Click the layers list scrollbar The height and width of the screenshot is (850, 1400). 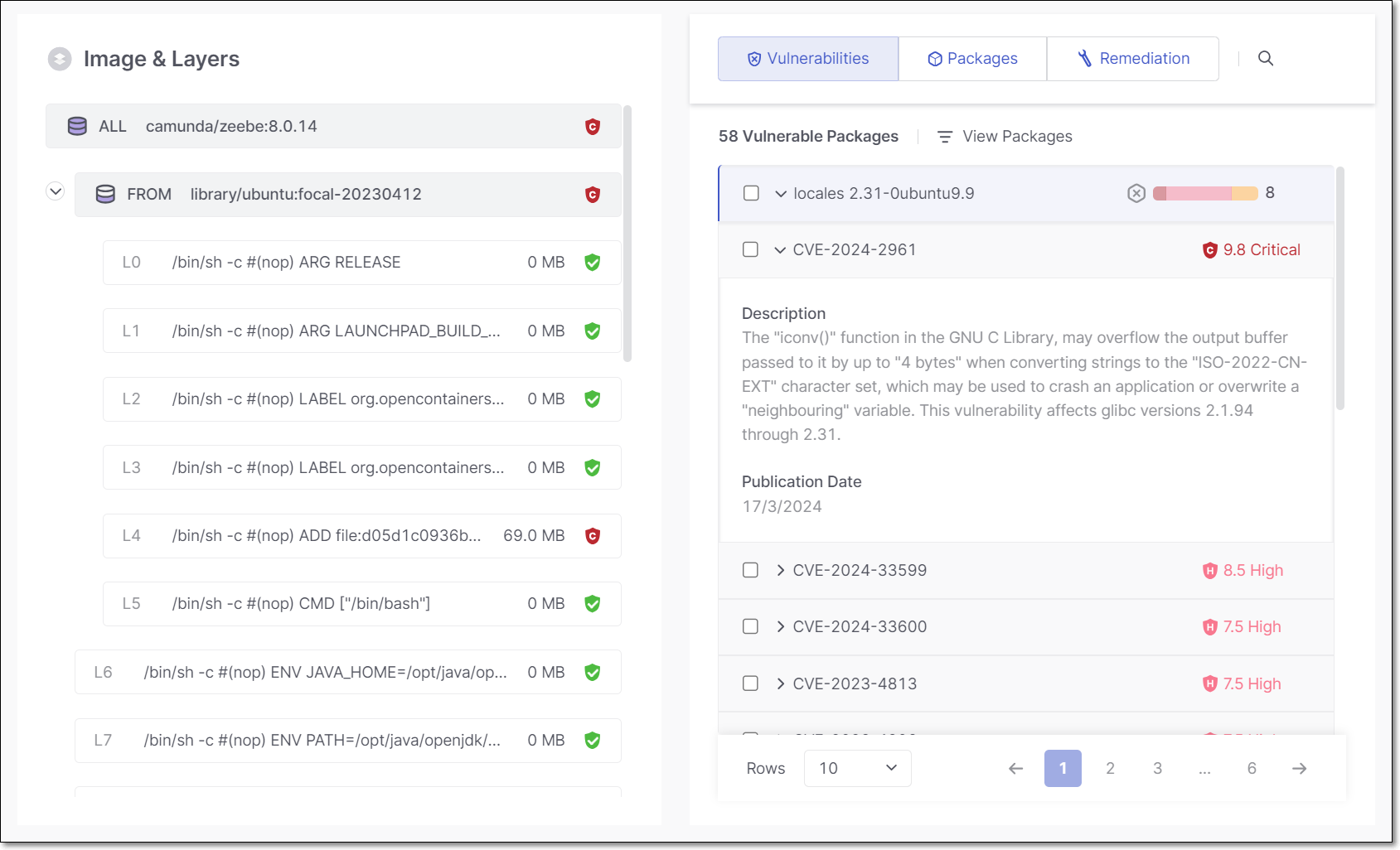click(627, 234)
